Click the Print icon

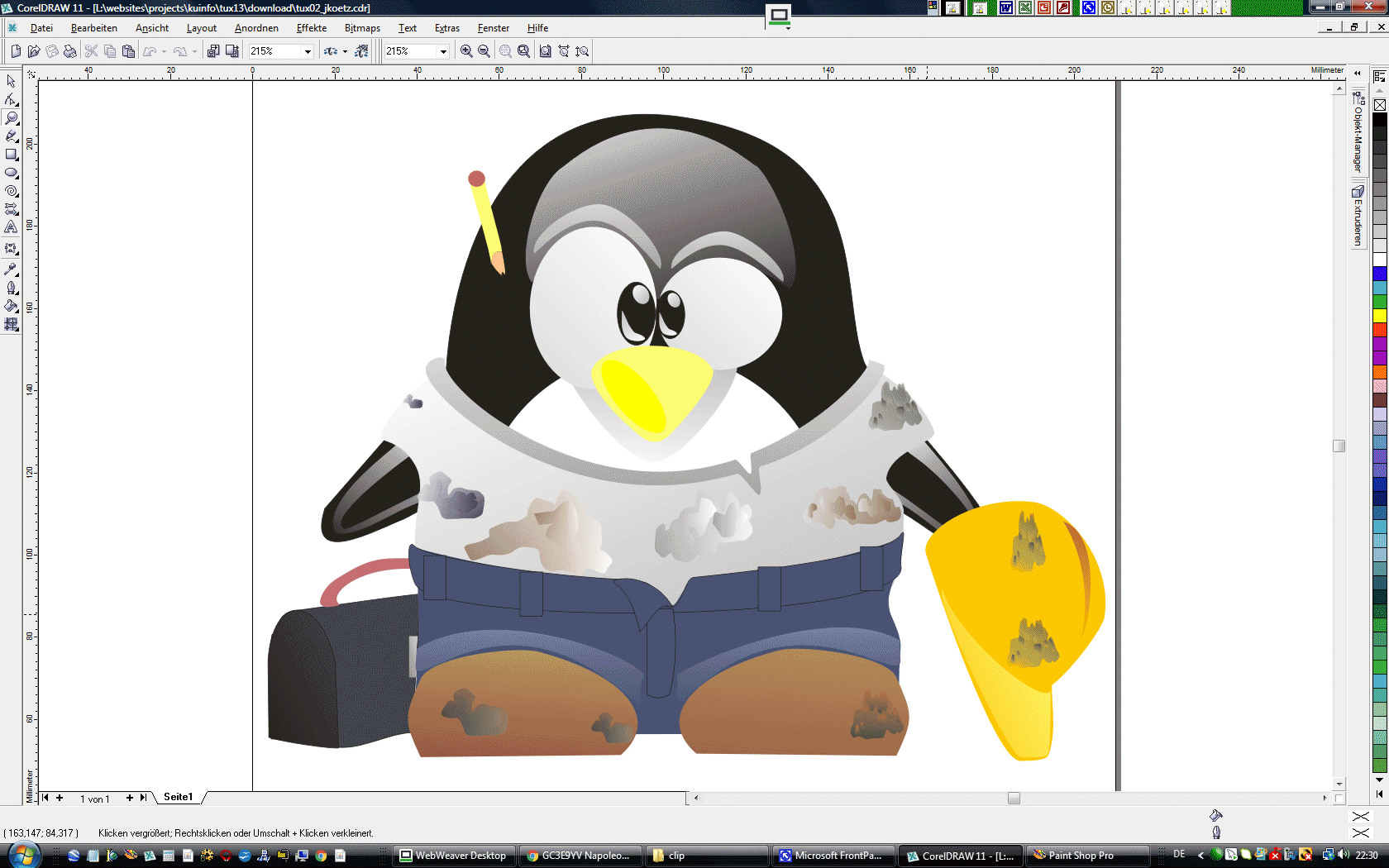point(70,51)
